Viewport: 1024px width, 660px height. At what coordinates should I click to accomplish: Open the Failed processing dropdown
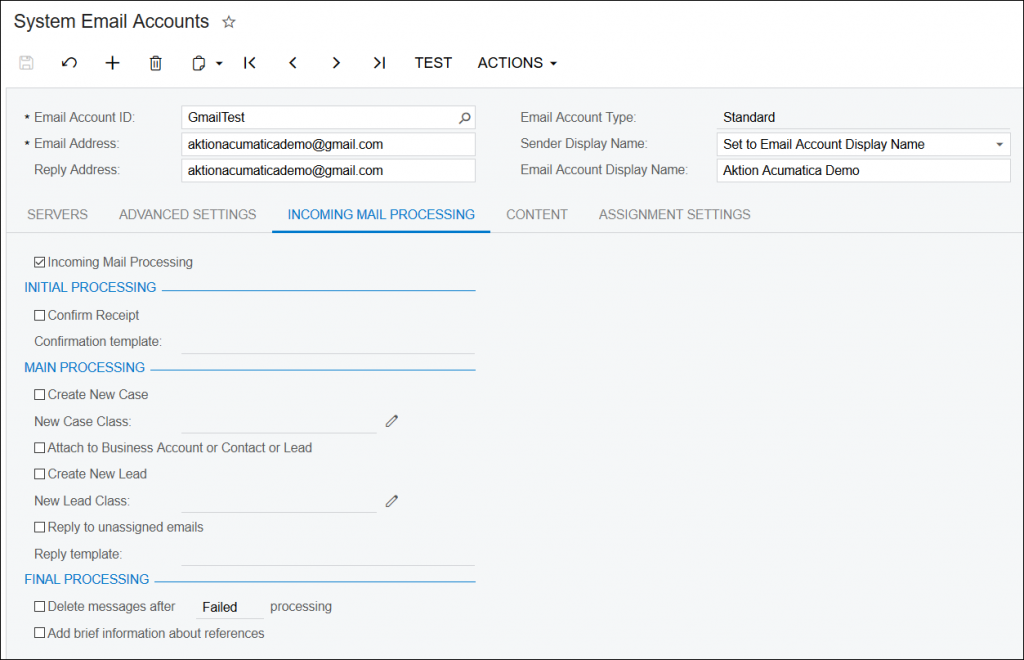(229, 607)
